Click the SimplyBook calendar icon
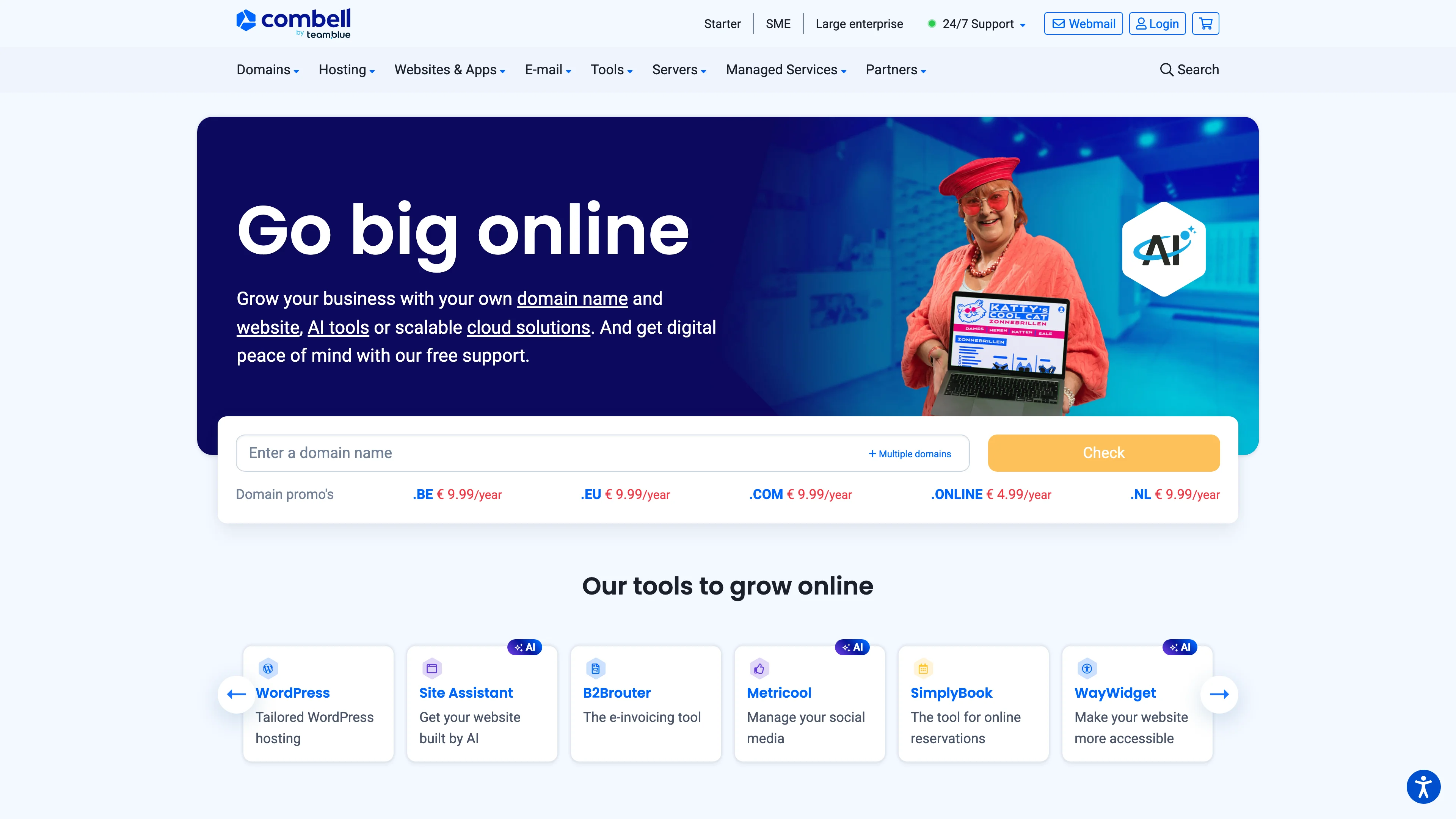This screenshot has width=1456, height=819. [923, 668]
